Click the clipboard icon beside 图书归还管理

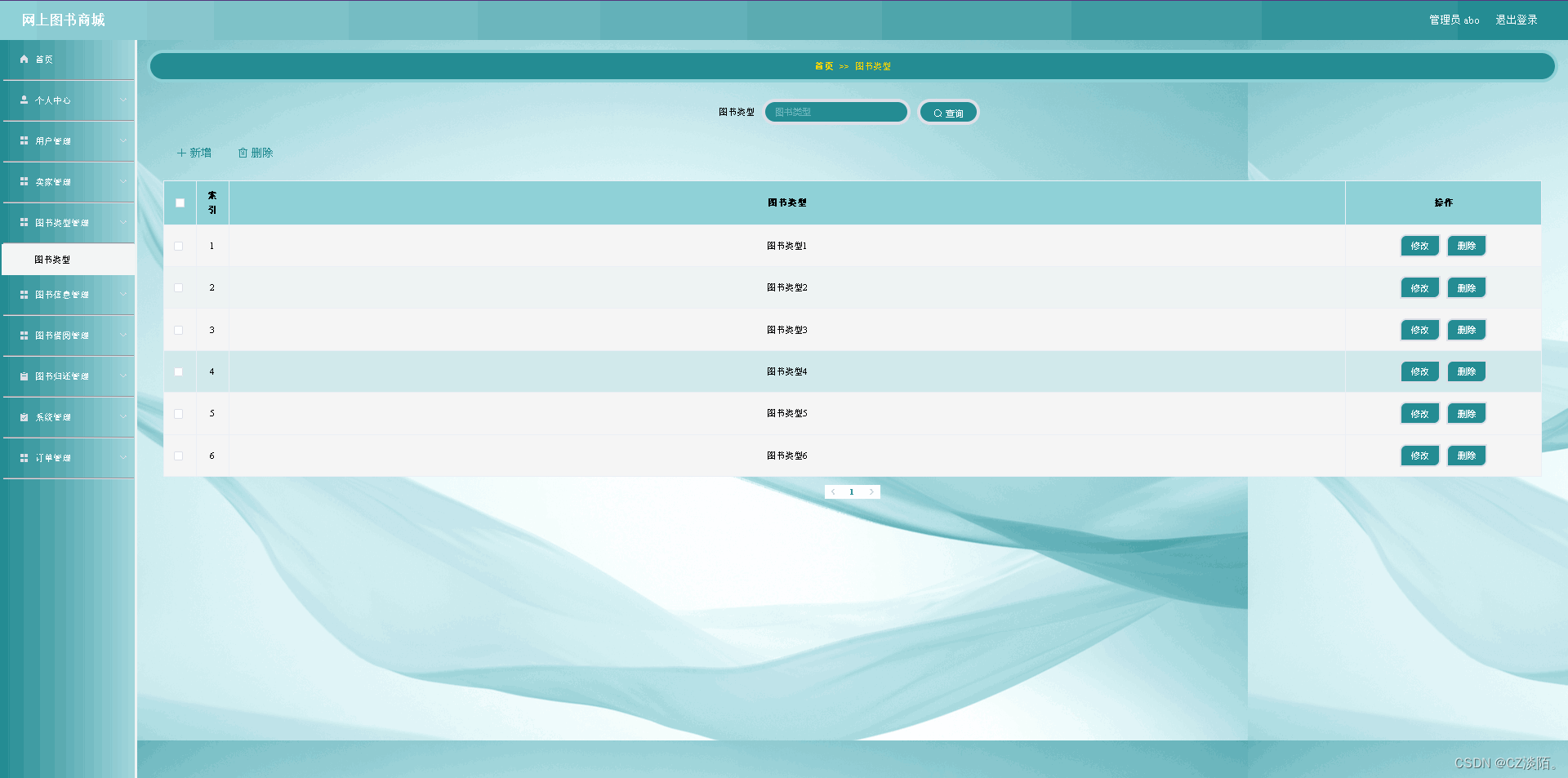[24, 376]
